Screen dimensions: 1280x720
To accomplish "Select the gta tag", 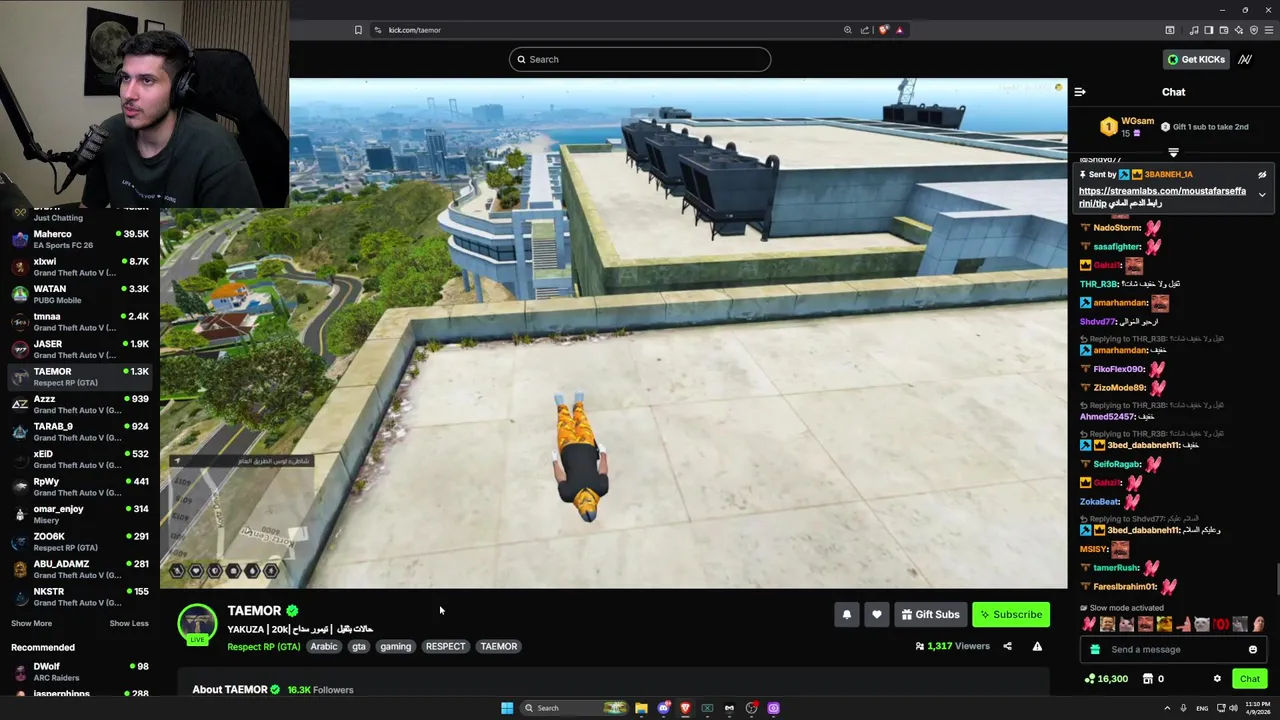I will (x=359, y=647).
